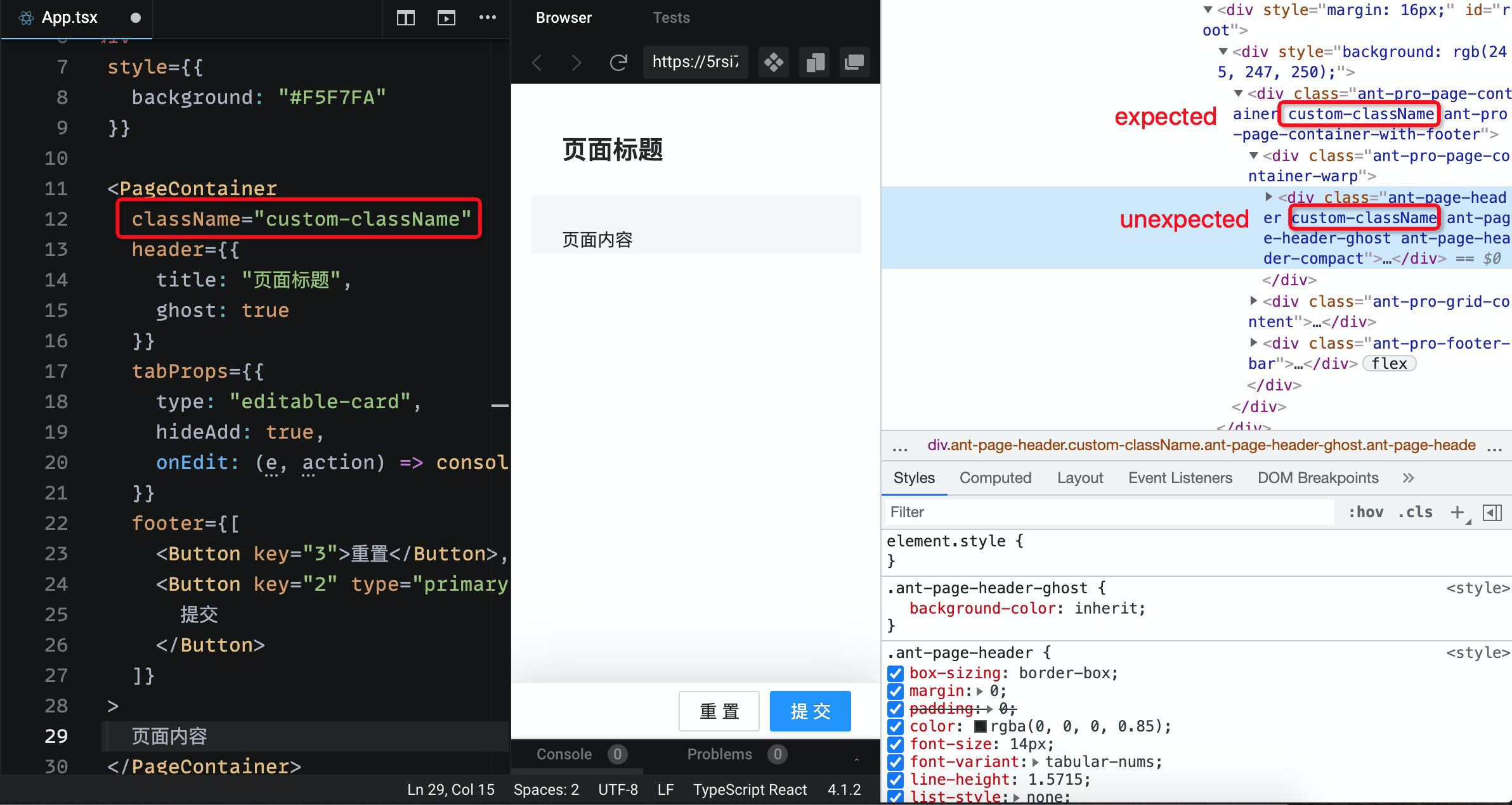Click the editor more actions ellipsis icon
Image resolution: width=1512 pixels, height=805 pixels.
(x=488, y=18)
